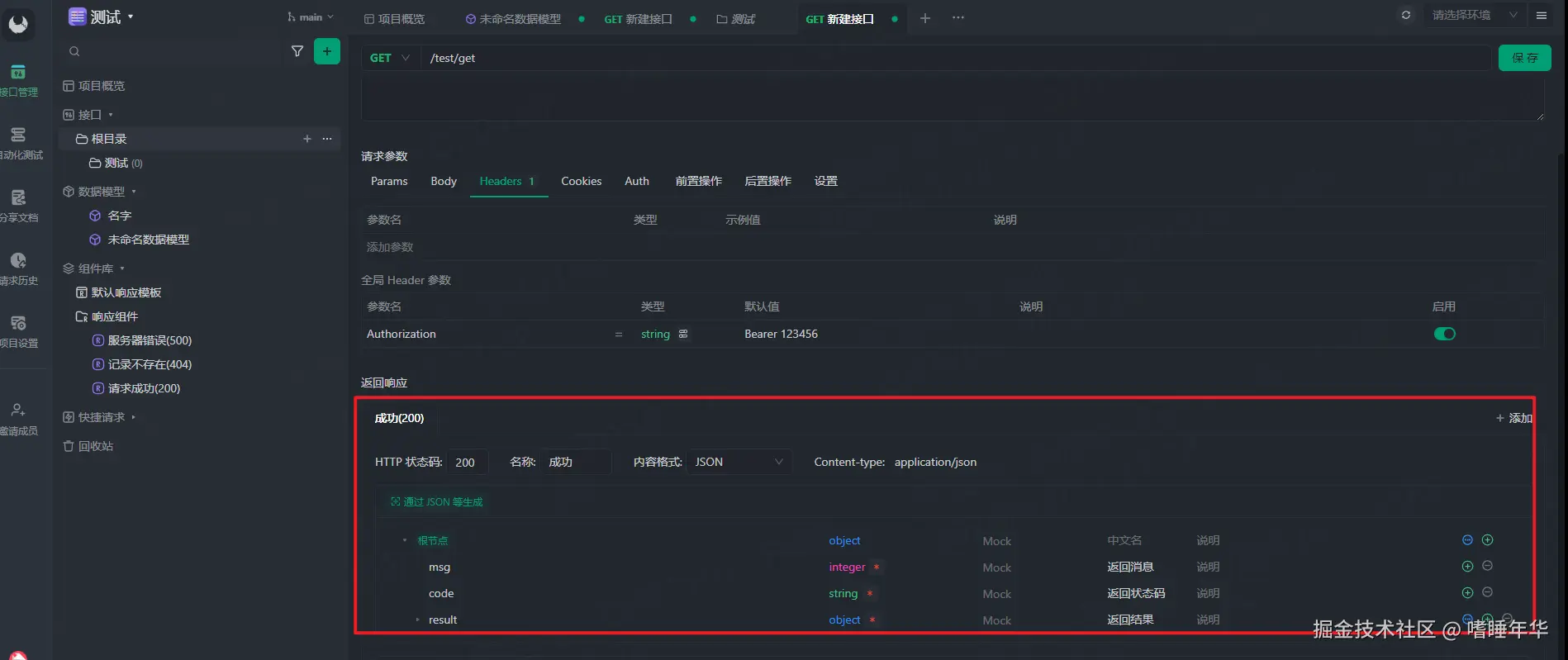The height and width of the screenshot is (660, 1568).
Task: Select 请求成功(200) response component
Action: coord(136,388)
